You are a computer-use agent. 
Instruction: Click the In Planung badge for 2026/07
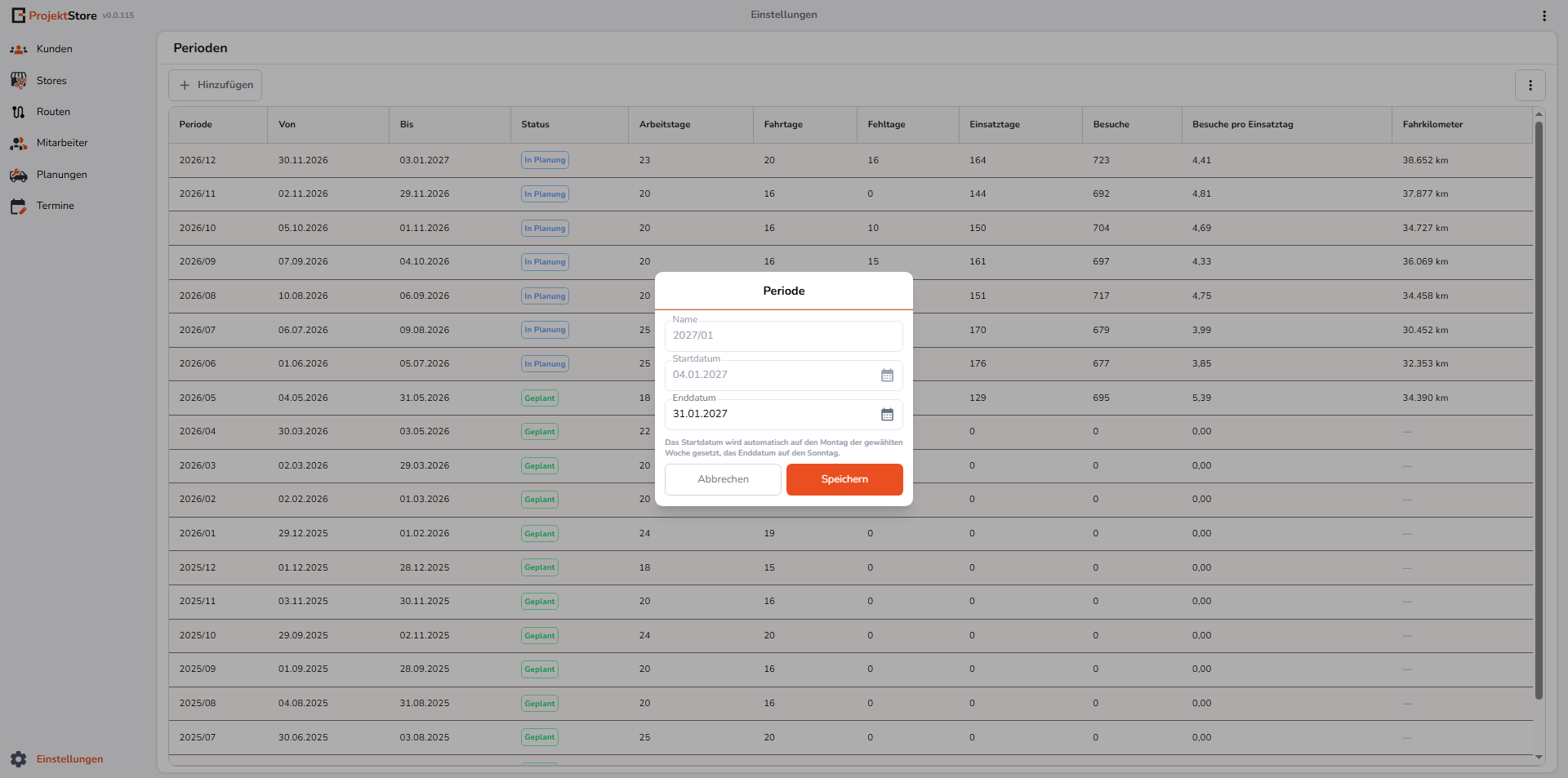click(x=545, y=330)
